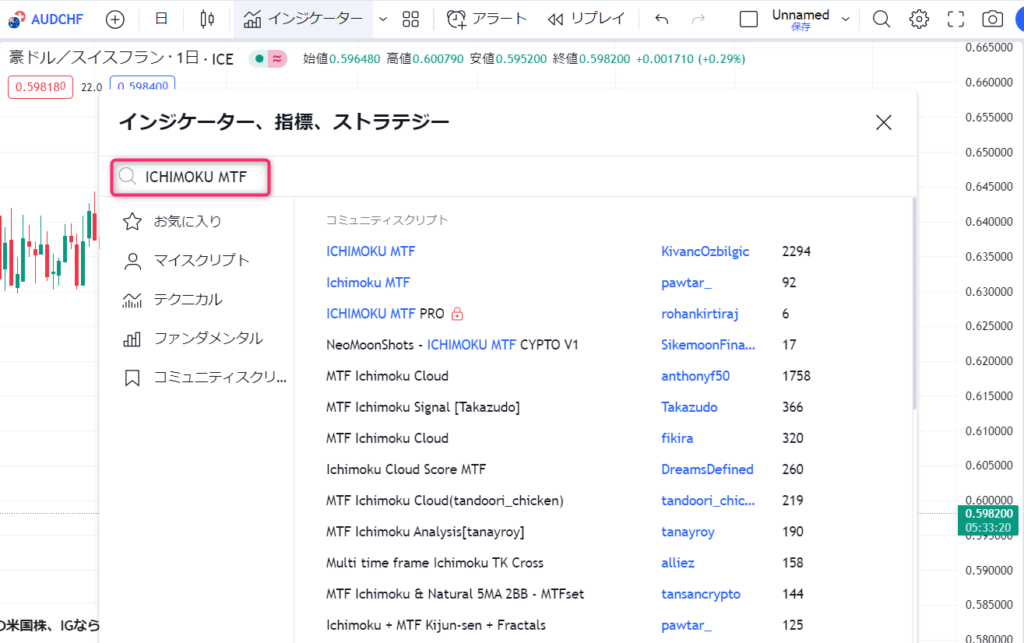The image size is (1024, 643).
Task: Add MTF Ichimoku Cloud(tandoori_chicken)
Action: pyautogui.click(x=444, y=501)
